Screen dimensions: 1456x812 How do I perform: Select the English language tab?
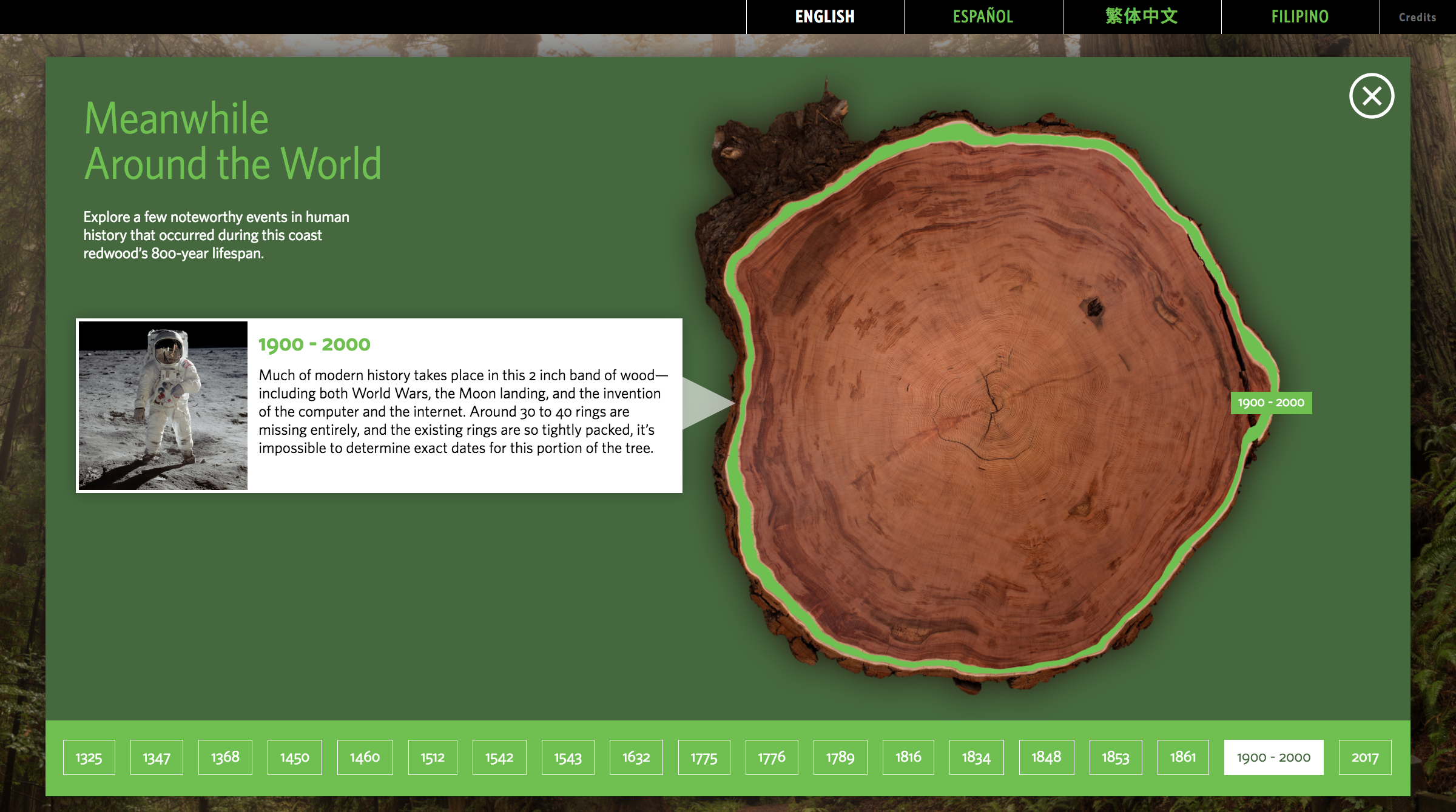point(824,16)
